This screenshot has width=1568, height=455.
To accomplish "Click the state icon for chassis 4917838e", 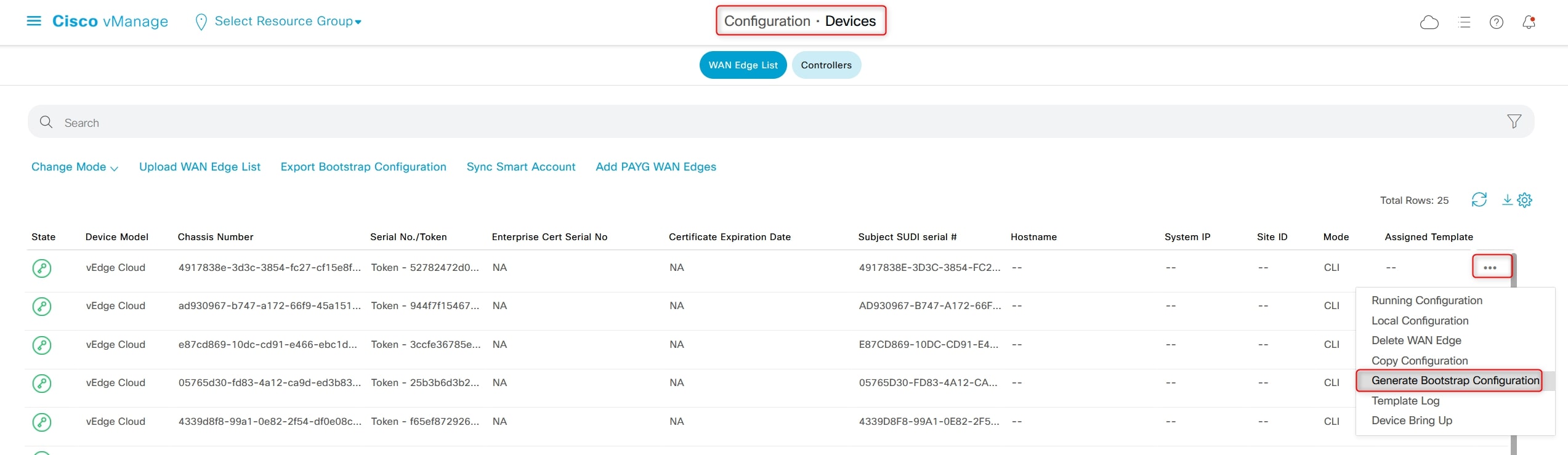I will click(x=42, y=268).
